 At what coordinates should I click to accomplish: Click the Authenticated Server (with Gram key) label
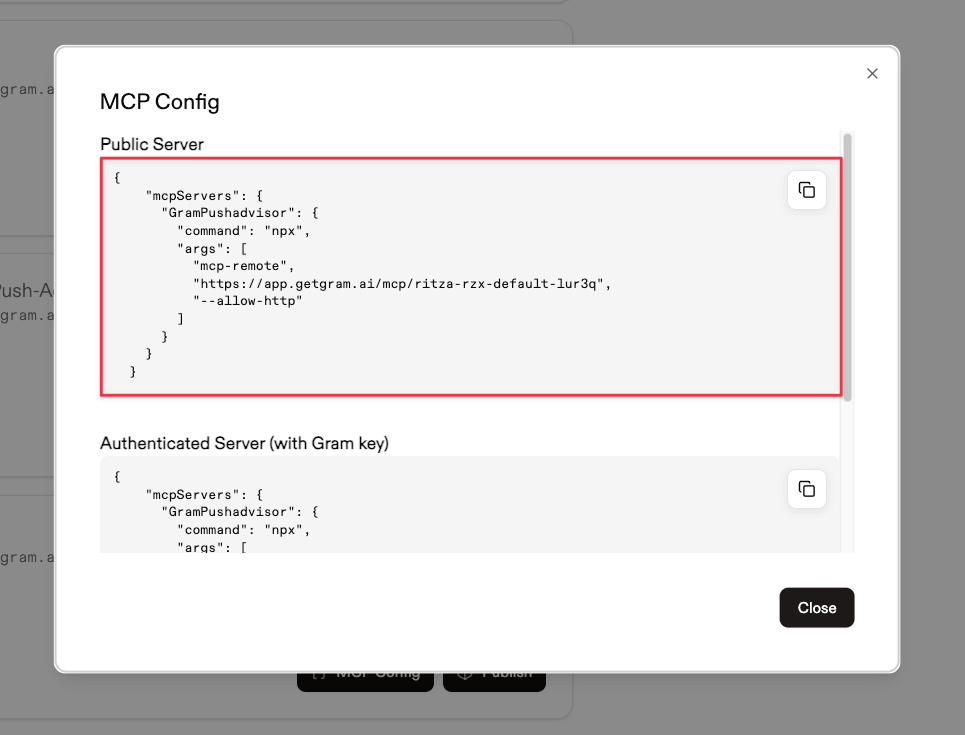[x=244, y=443]
